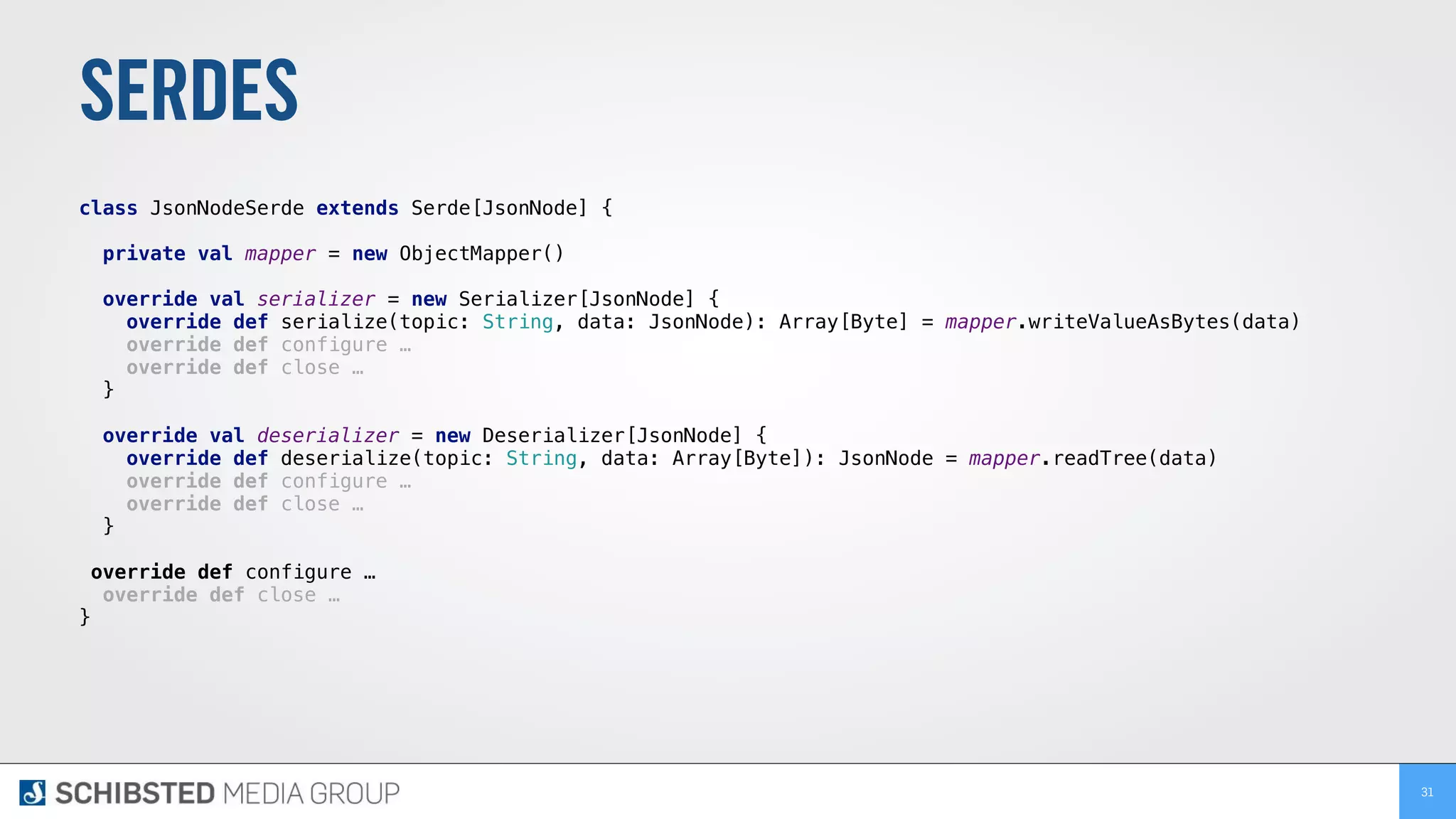Click the SCHIBSTED MEDIA GROUP footer text
The height and width of the screenshot is (819, 1456).
227,793
